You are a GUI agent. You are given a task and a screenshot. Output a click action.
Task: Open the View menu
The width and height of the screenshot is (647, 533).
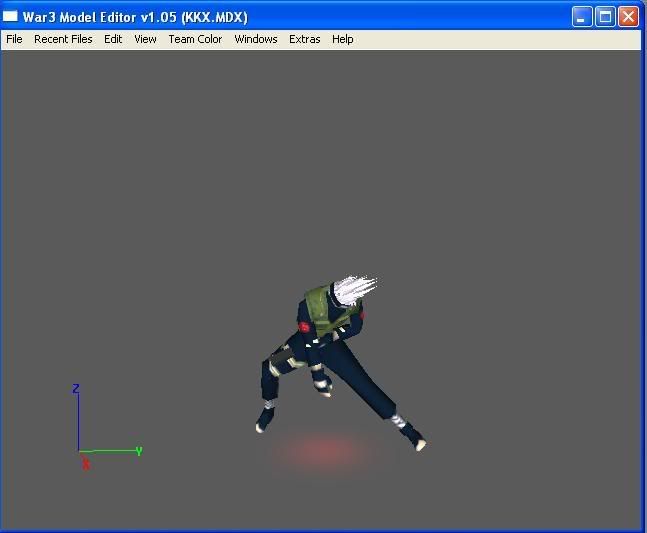click(x=145, y=39)
